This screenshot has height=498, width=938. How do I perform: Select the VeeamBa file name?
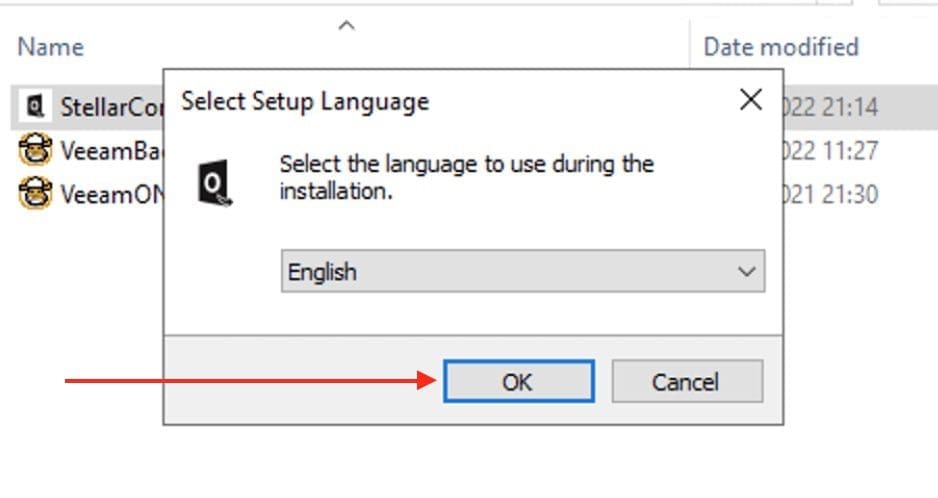pos(112,150)
